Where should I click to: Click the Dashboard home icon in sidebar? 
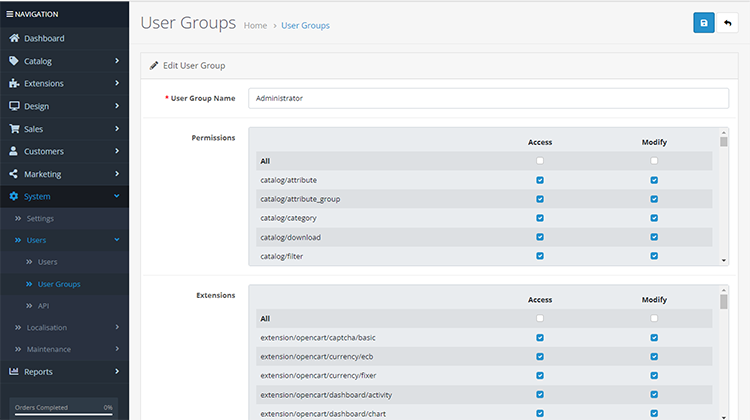pos(15,38)
